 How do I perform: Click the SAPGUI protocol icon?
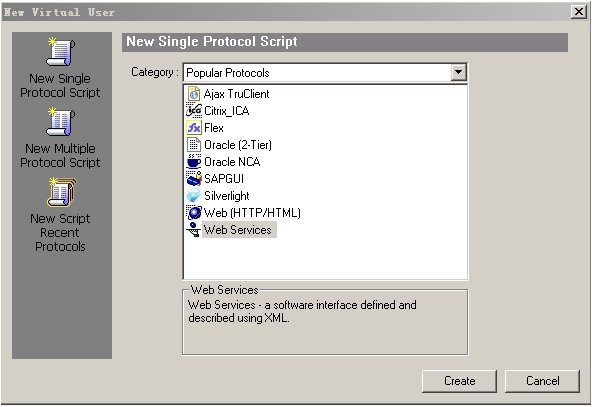tap(194, 179)
